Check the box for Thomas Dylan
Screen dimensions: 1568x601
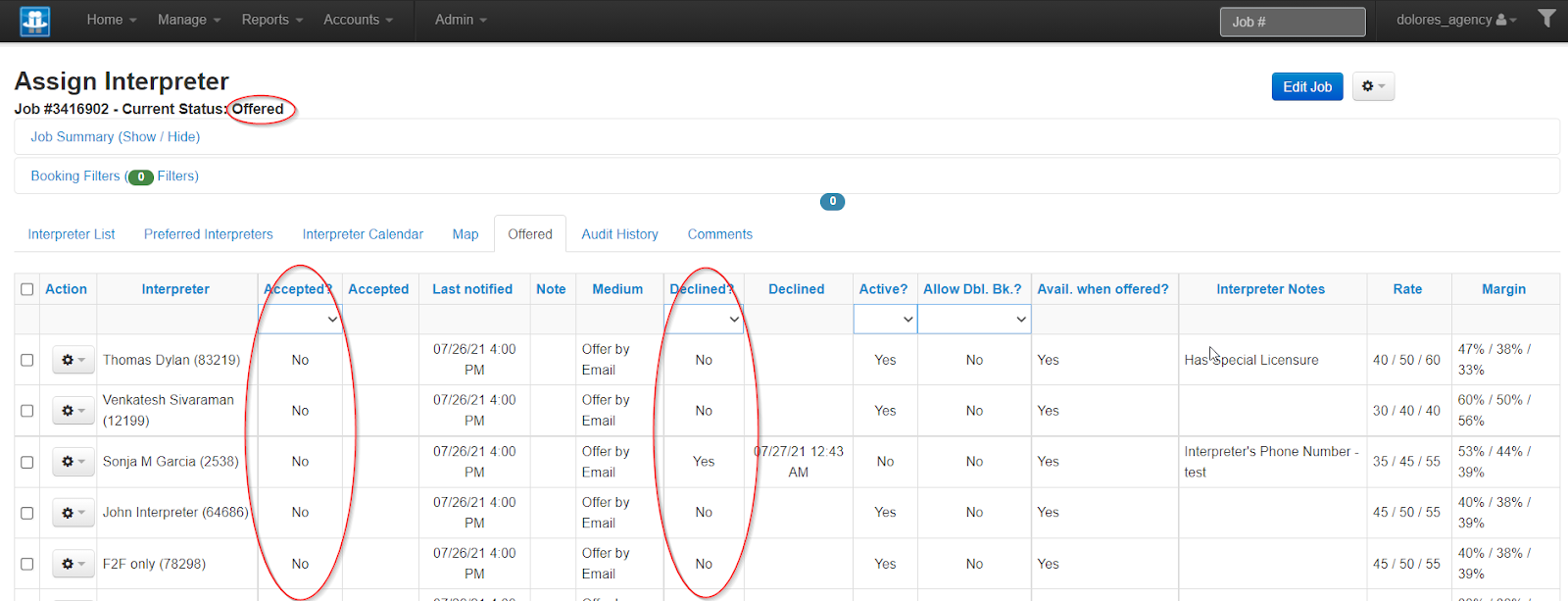click(x=27, y=360)
